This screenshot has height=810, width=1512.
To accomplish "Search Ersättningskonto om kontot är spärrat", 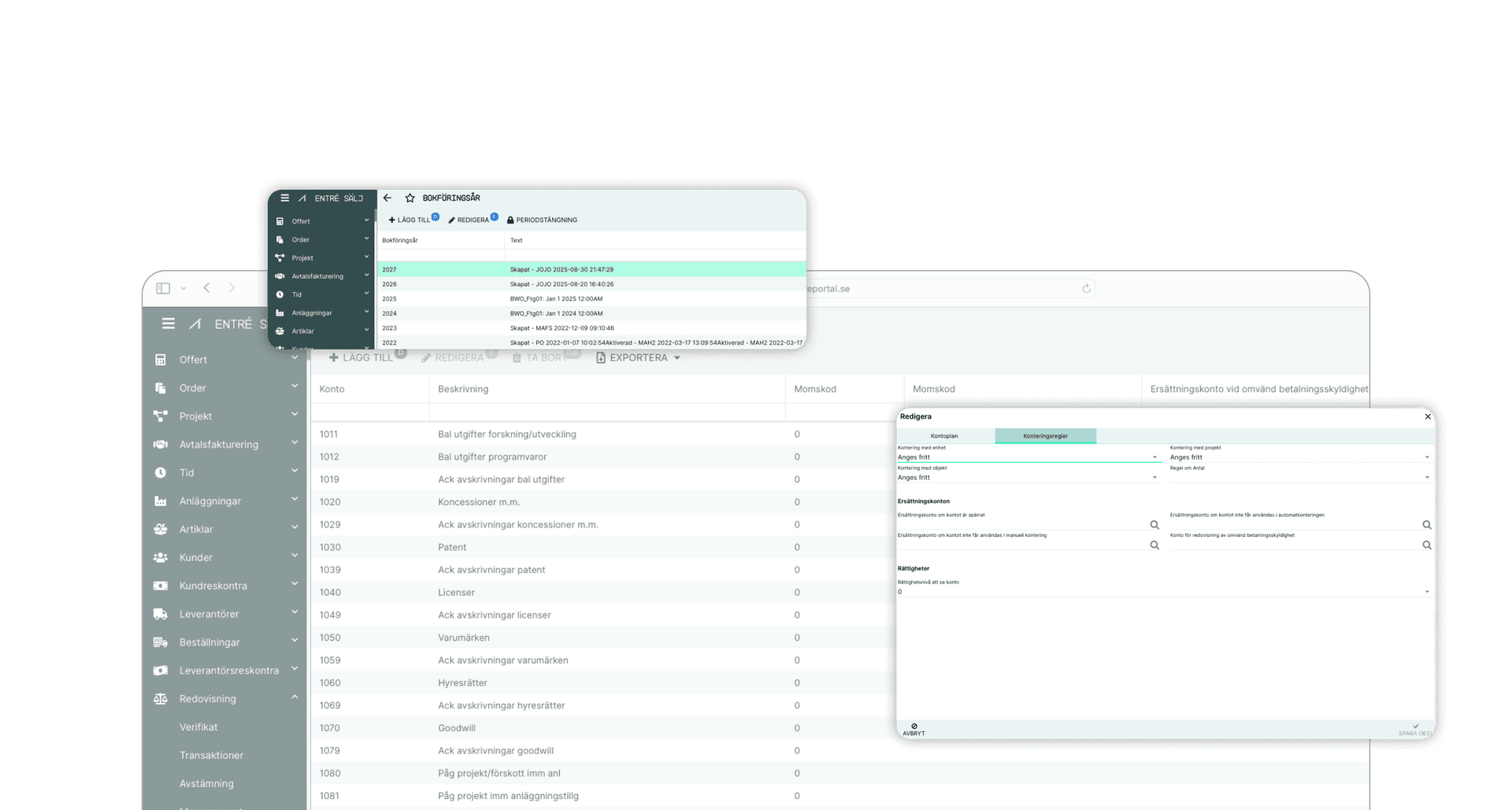I will pyautogui.click(x=1154, y=525).
